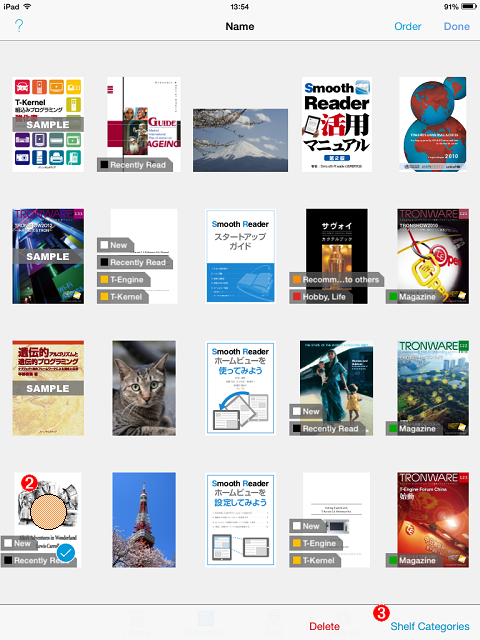Select the Tokyo Tower photo book
The image size is (480, 640).
[144, 520]
